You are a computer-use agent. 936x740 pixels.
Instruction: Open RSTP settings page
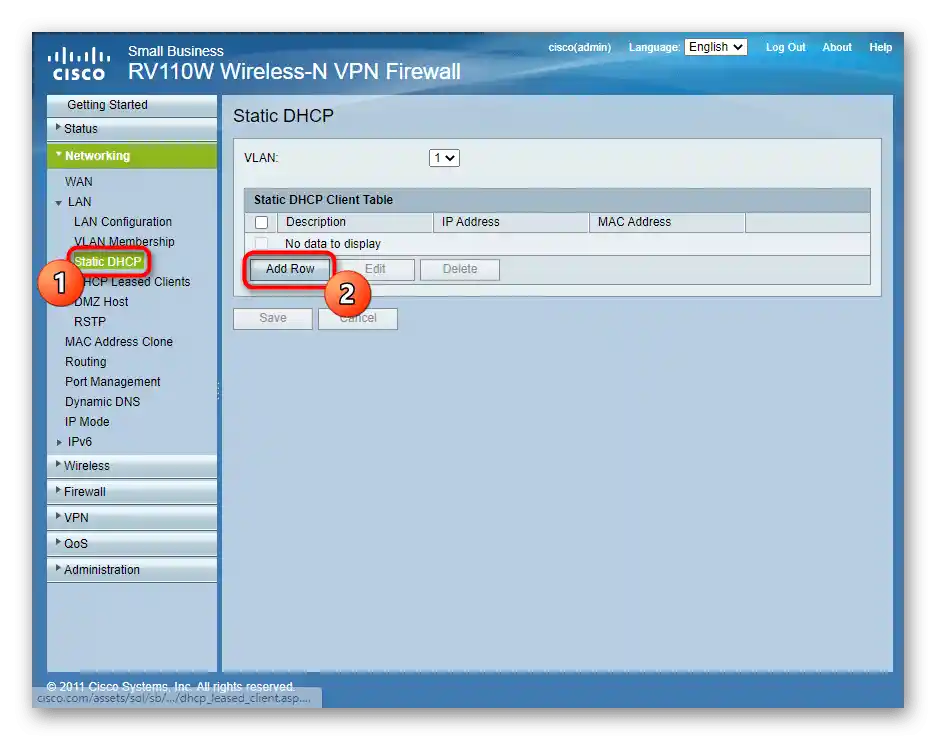[90, 322]
